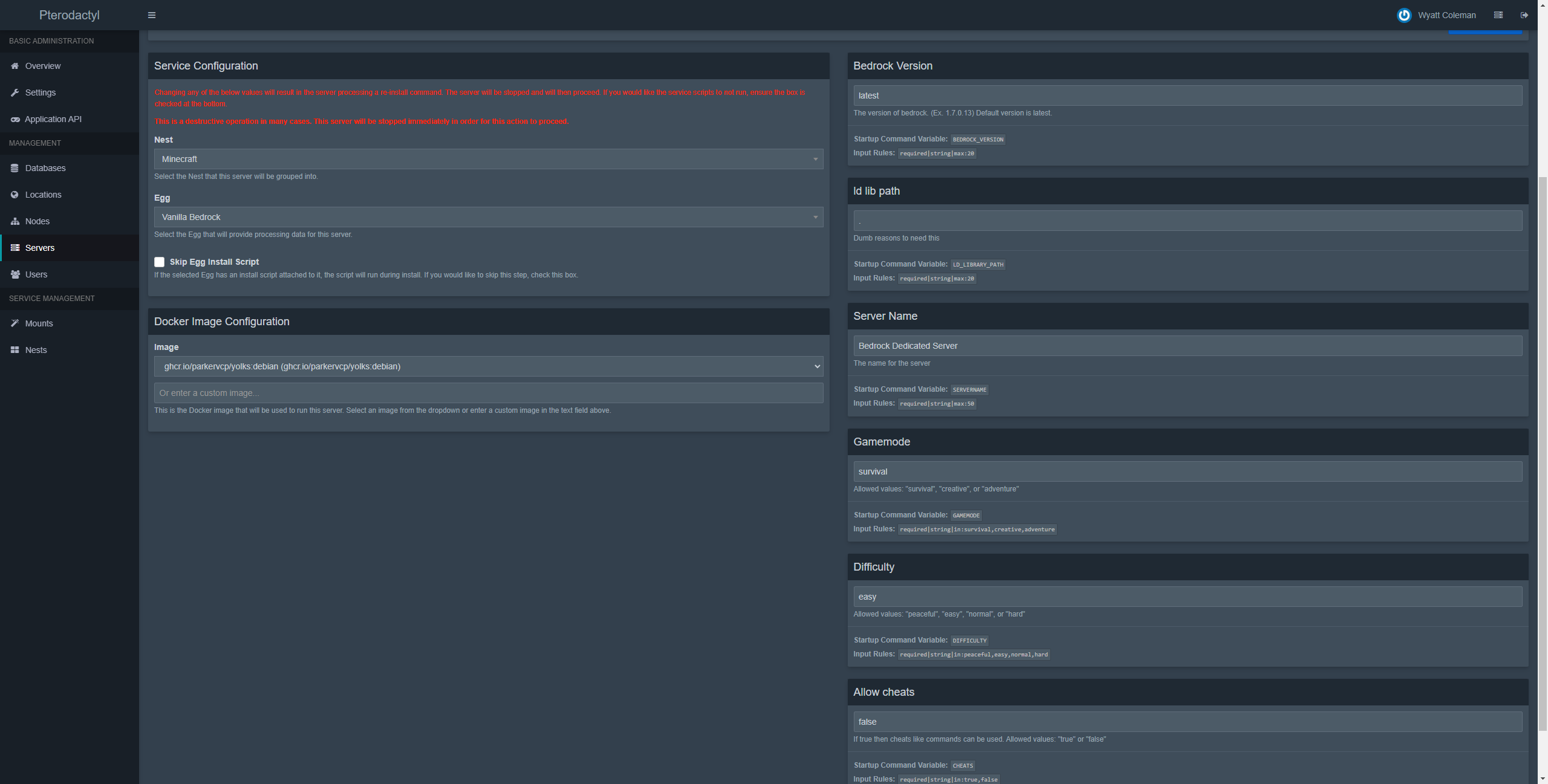Click the logout icon in top bar

tap(1524, 15)
